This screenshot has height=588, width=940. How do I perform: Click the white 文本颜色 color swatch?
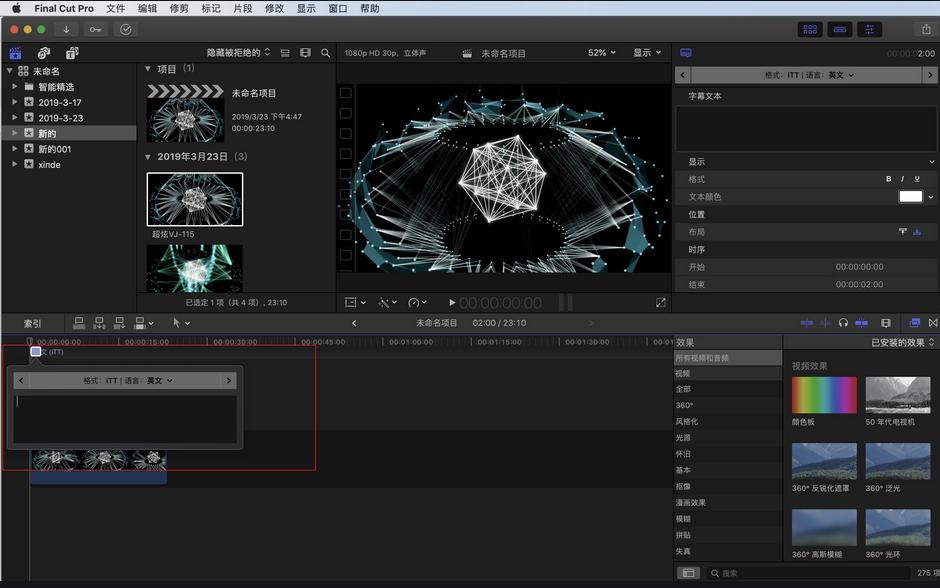point(910,197)
